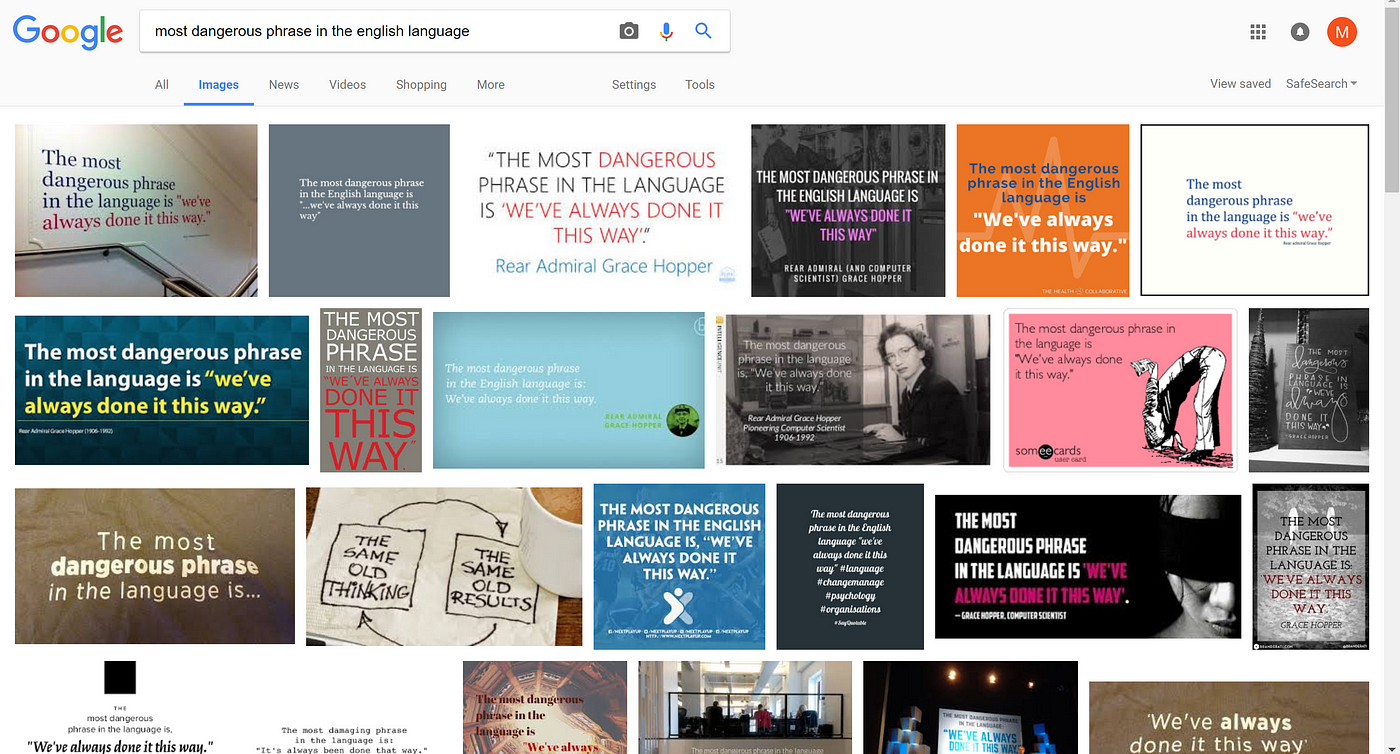Click the Google logo
The width and height of the screenshot is (1400, 754).
(68, 33)
